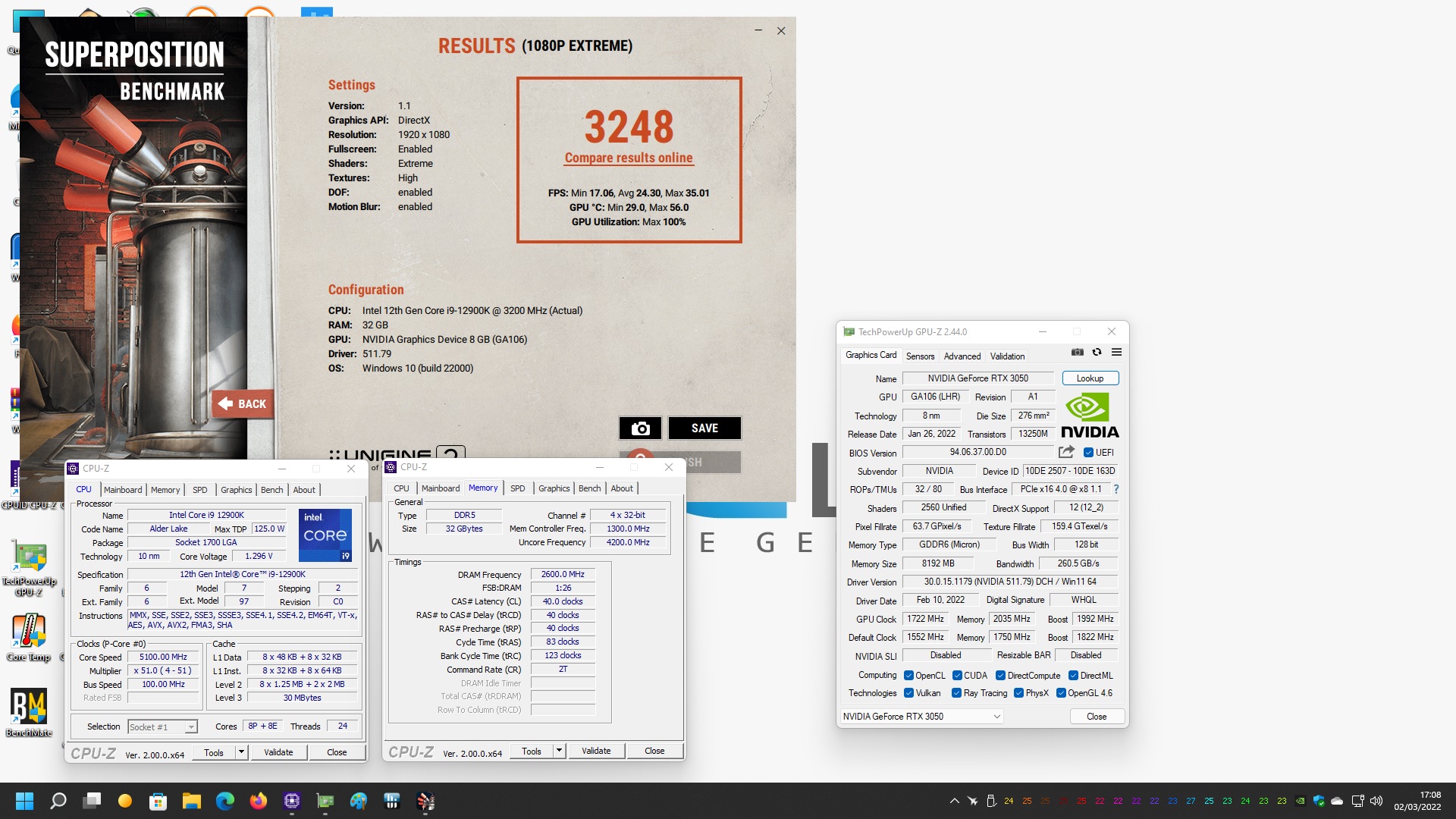Expand Tools arrow in the CPU-Z Memory window

coord(559,751)
